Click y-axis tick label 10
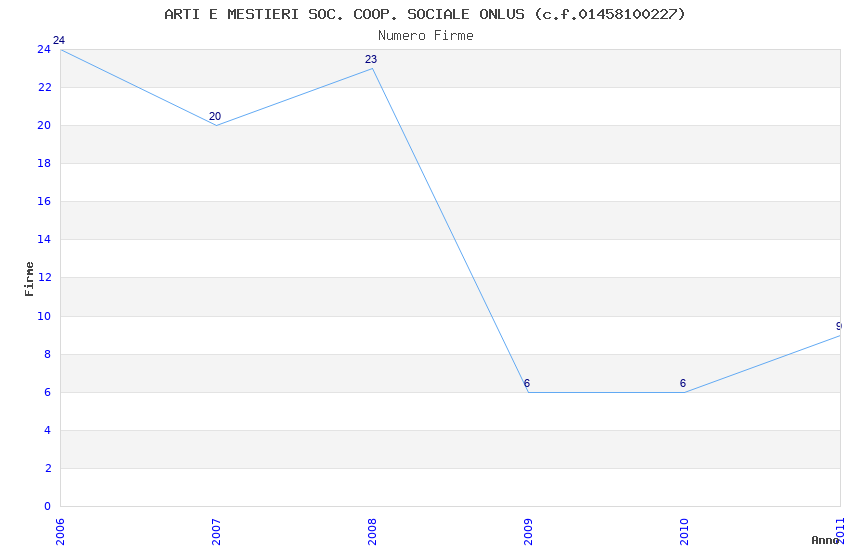 44,316
